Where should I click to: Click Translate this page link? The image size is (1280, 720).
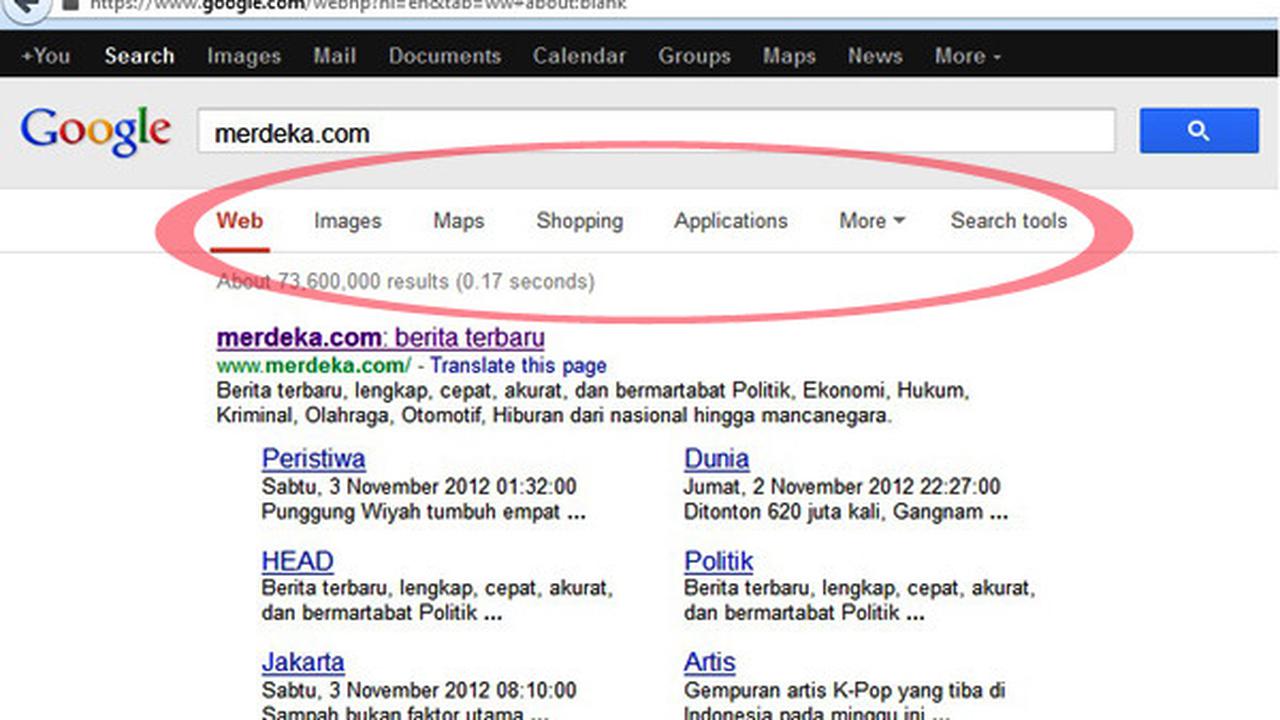(x=519, y=366)
